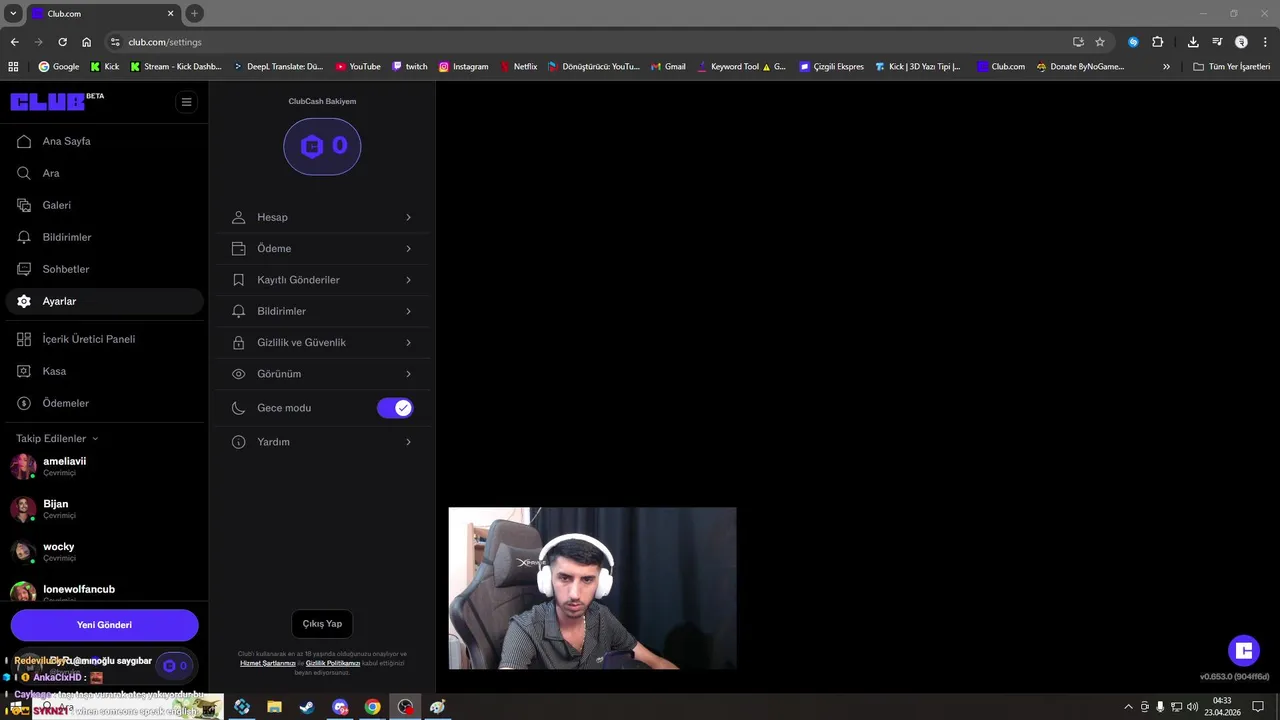Select Ayarlar in the sidebar
This screenshot has width=1280, height=720.
(104, 301)
